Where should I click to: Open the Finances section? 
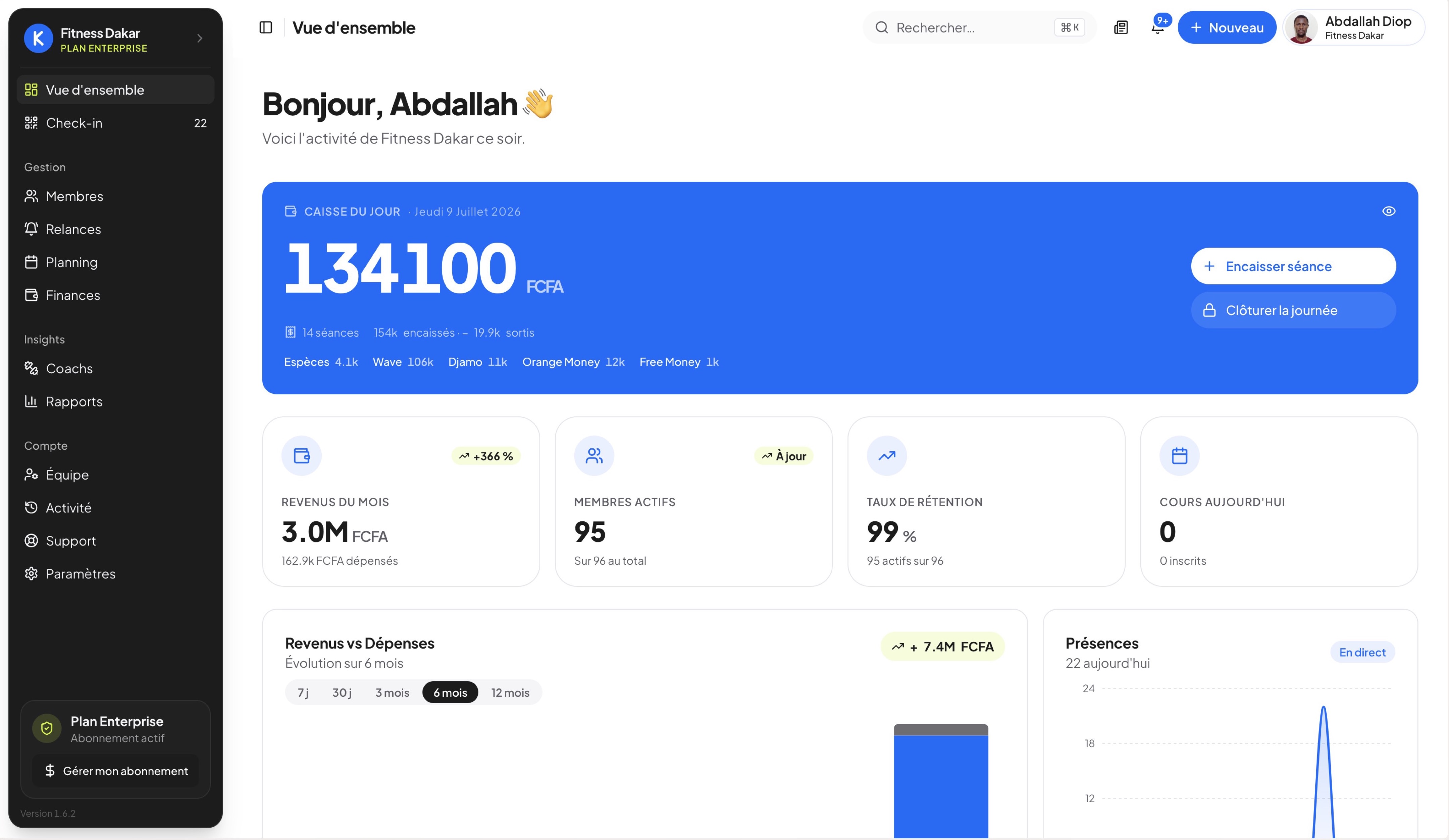(x=115, y=295)
